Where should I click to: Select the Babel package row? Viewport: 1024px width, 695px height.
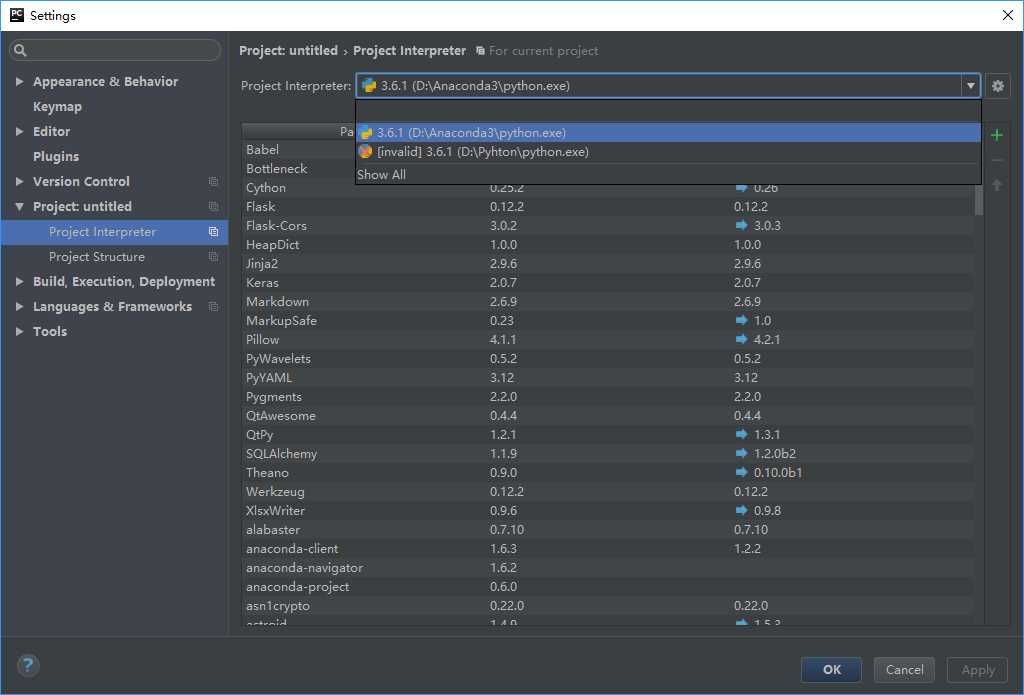tap(298, 150)
